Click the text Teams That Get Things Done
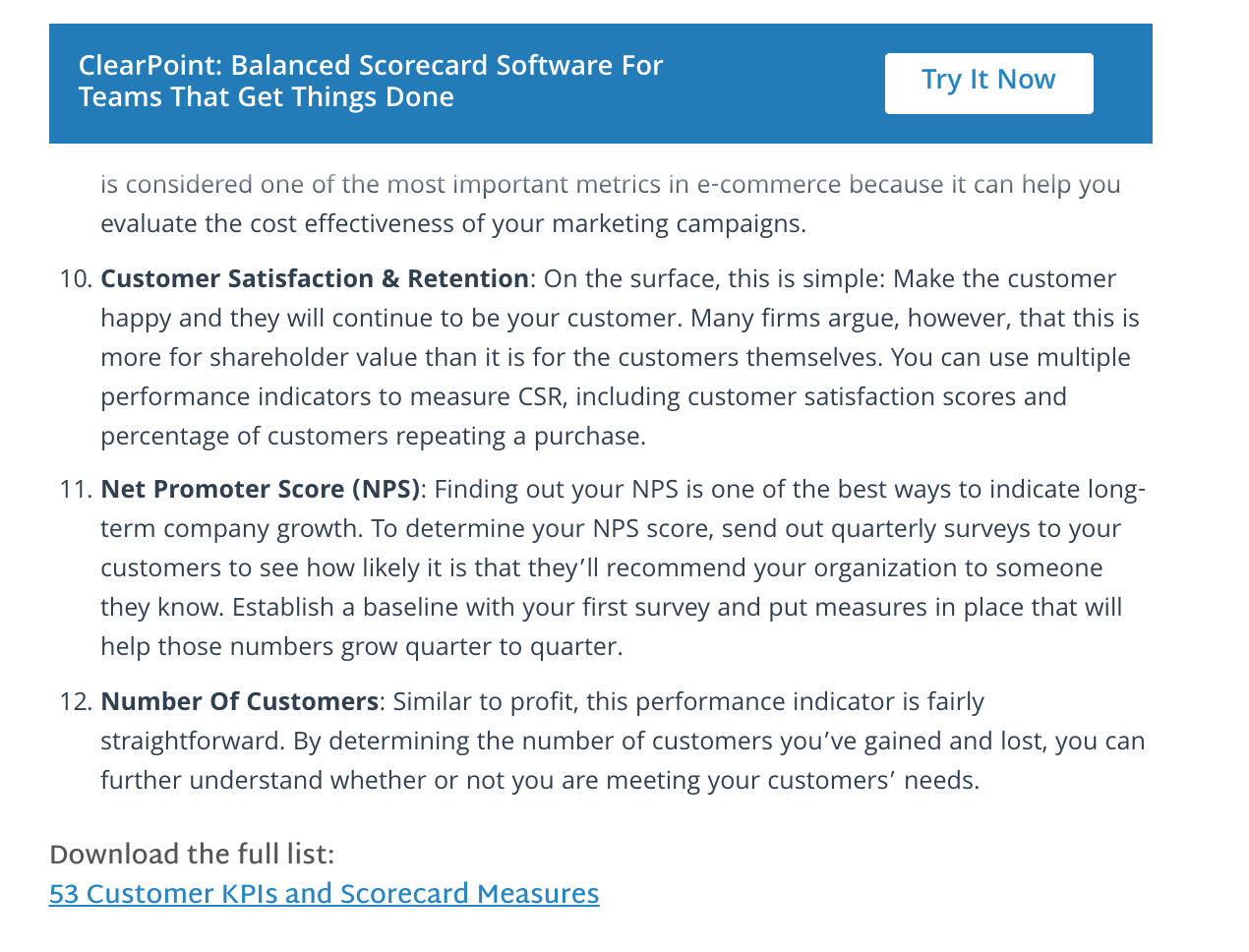This screenshot has width=1249, height=952. tap(267, 97)
